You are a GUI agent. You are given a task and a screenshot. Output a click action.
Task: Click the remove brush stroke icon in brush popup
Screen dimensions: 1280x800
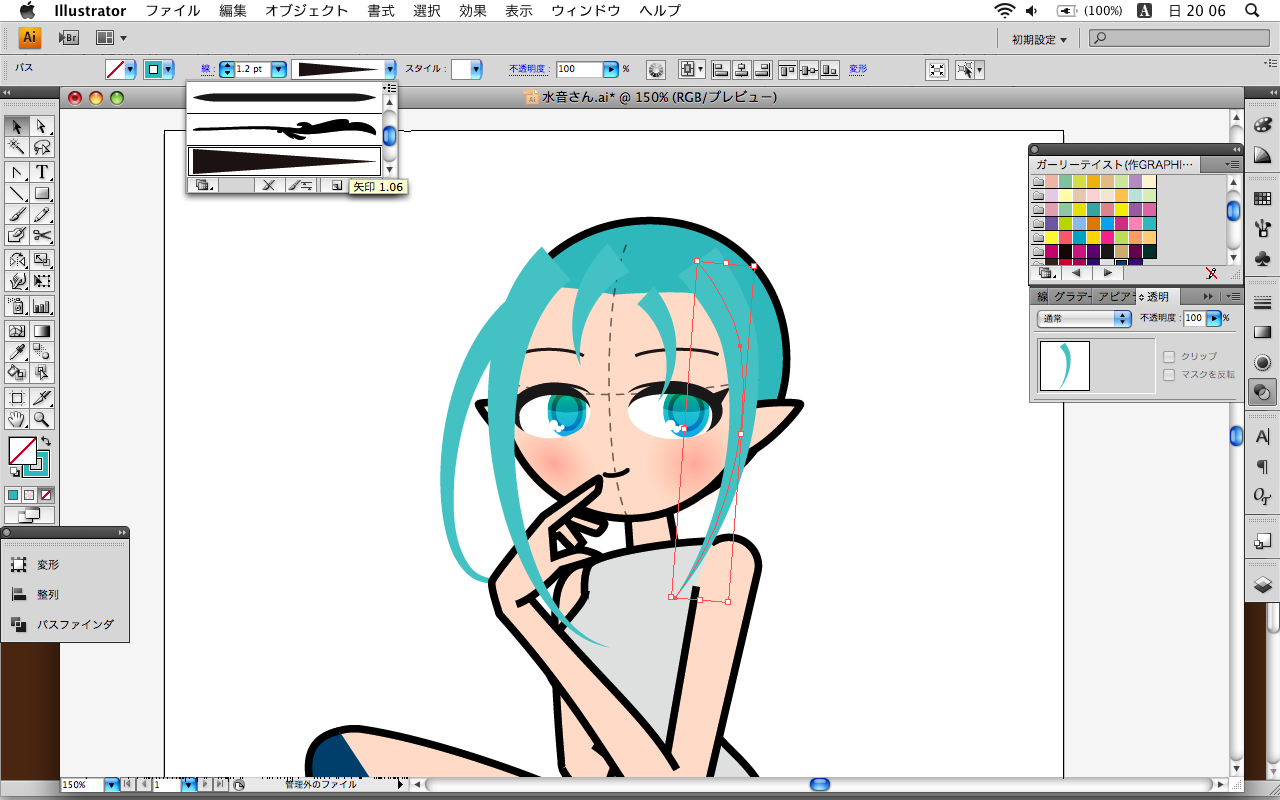click(x=268, y=185)
